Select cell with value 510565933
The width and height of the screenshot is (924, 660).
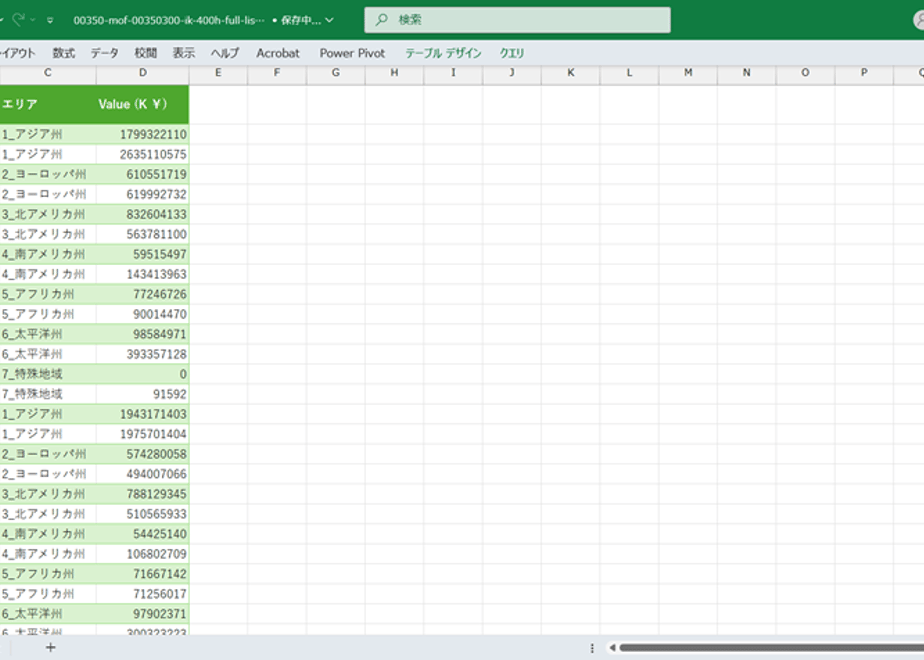pyautogui.click(x=143, y=514)
